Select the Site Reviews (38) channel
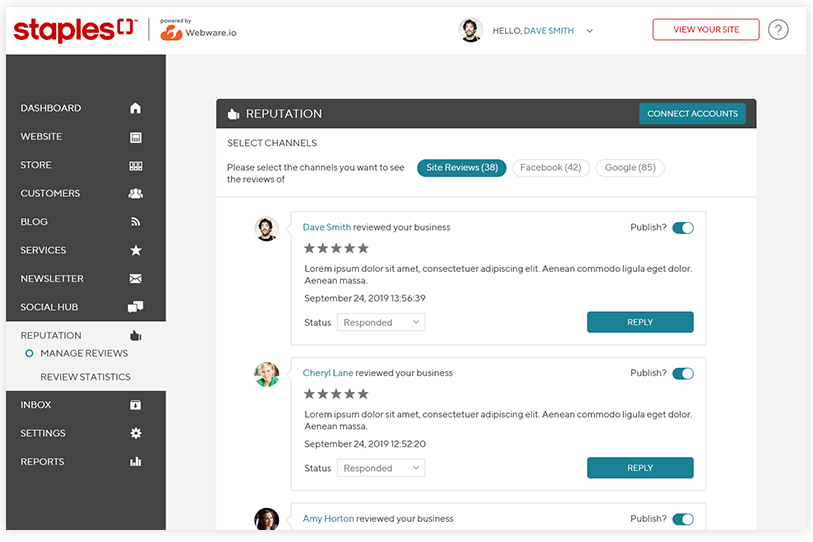 461,168
